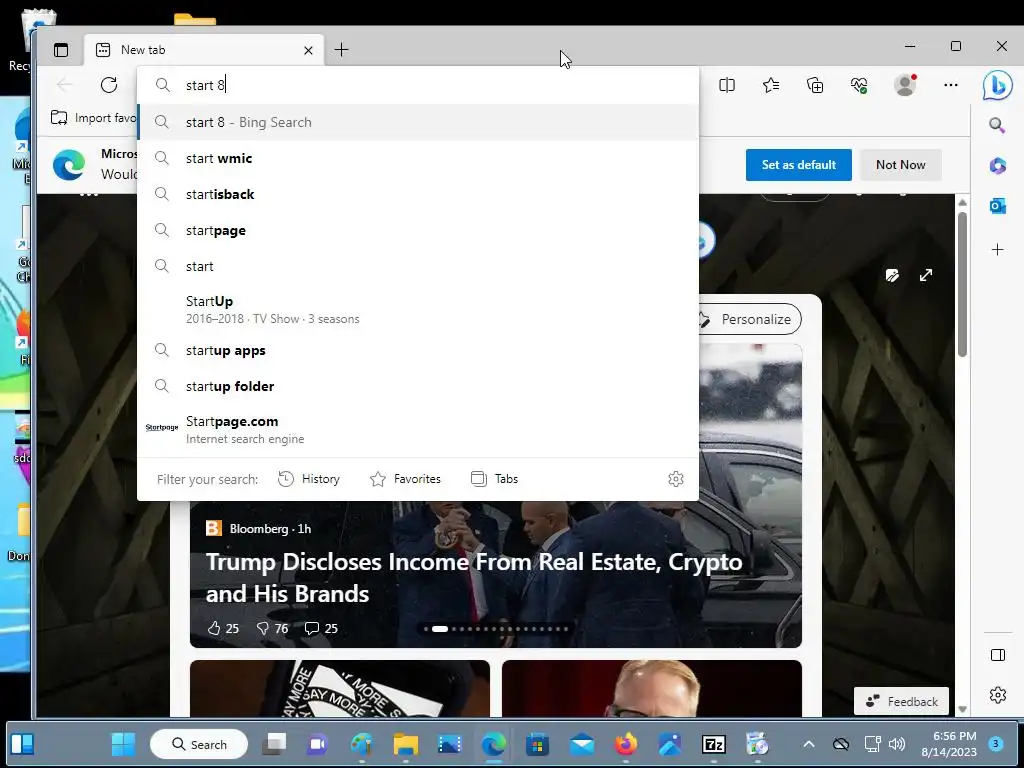Click the Personalize button

(750, 319)
